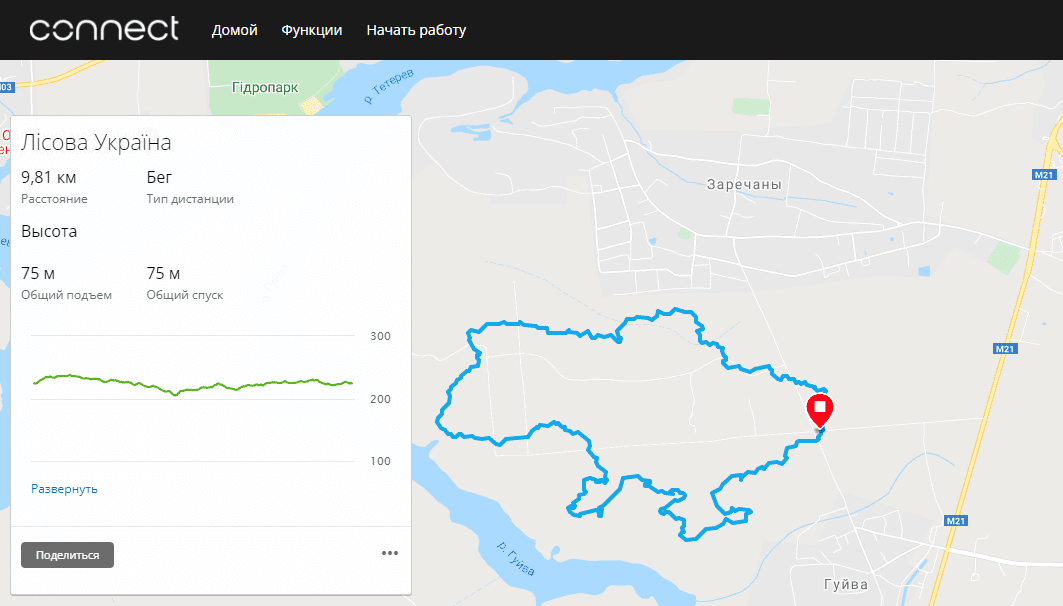Screen dimensions: 1063x606
Task: Click the 75 м Общий подъем value
Action: pyautogui.click(x=38, y=273)
